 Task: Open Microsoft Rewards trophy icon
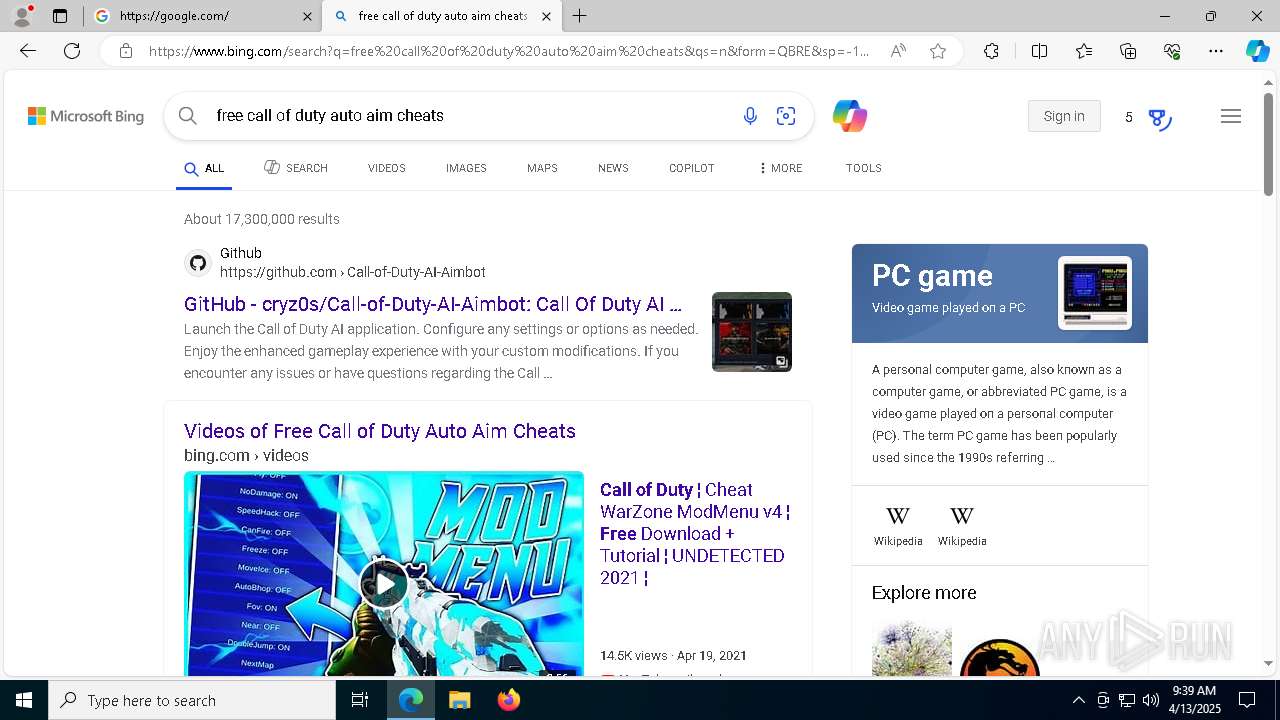pyautogui.click(x=1159, y=119)
